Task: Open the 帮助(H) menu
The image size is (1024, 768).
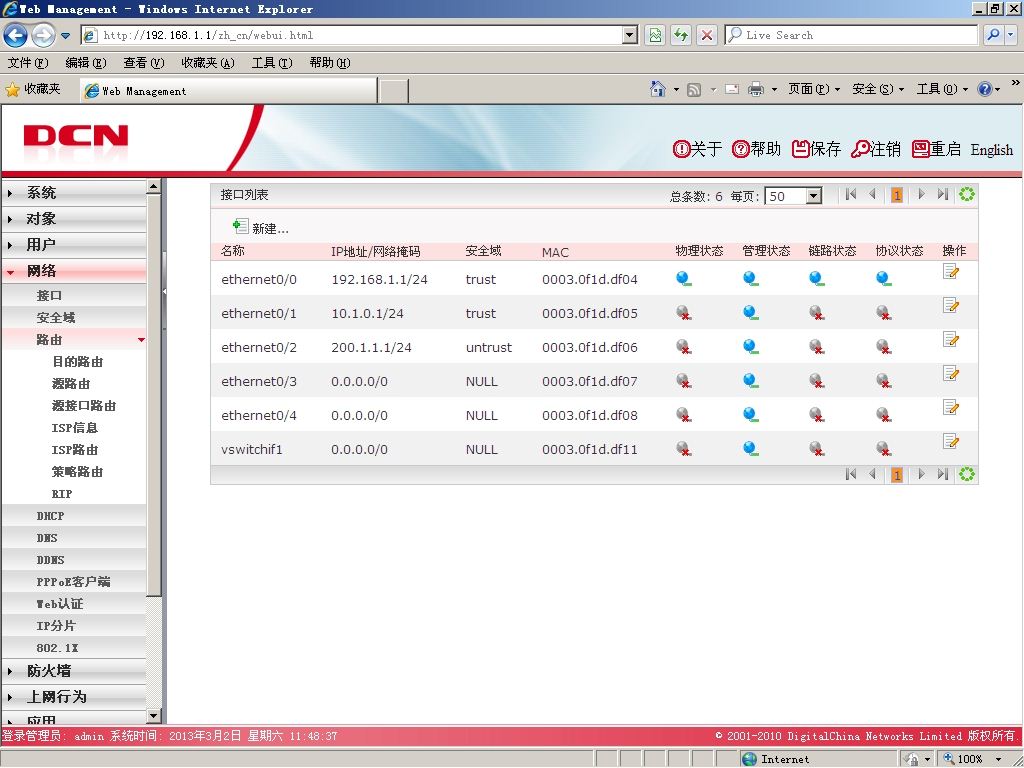Action: click(330, 63)
